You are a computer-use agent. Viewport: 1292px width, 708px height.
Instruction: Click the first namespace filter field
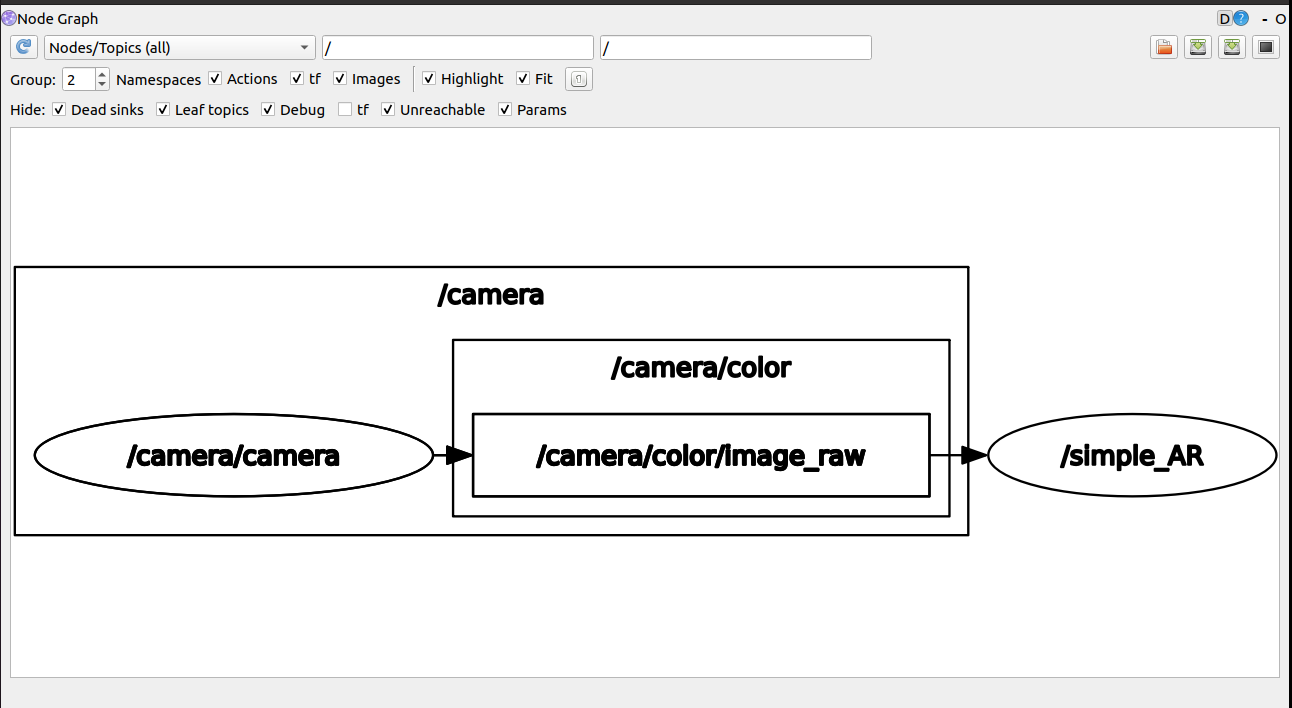(458, 48)
